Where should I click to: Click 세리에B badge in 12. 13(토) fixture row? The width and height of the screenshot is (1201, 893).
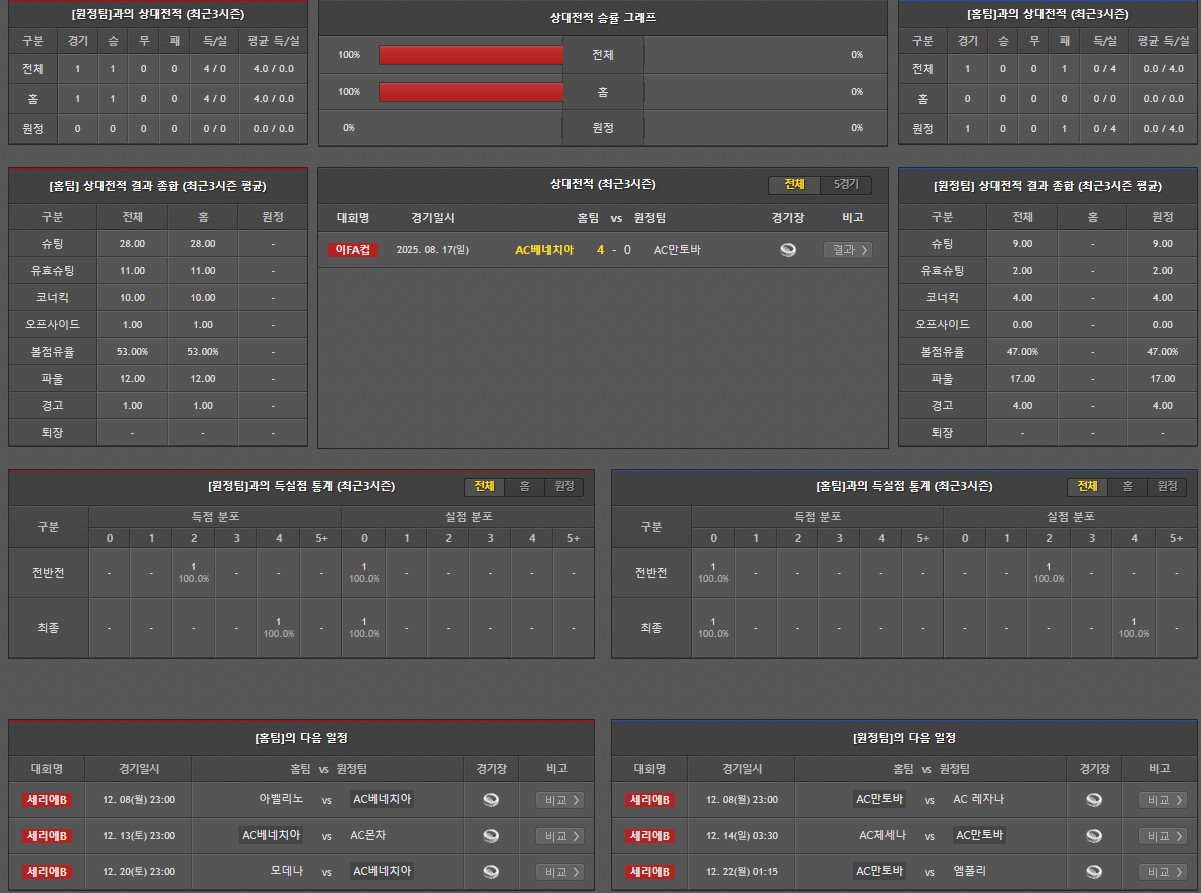click(x=48, y=836)
